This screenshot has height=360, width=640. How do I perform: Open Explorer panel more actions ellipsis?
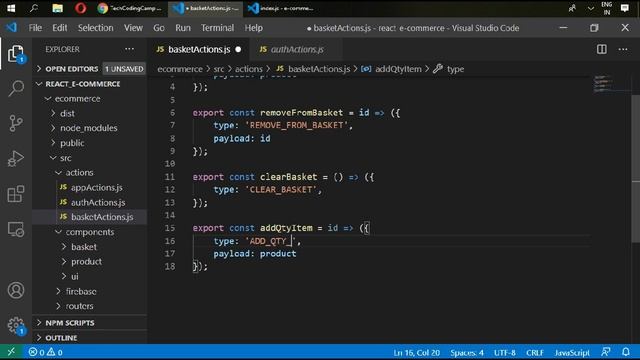coord(129,49)
